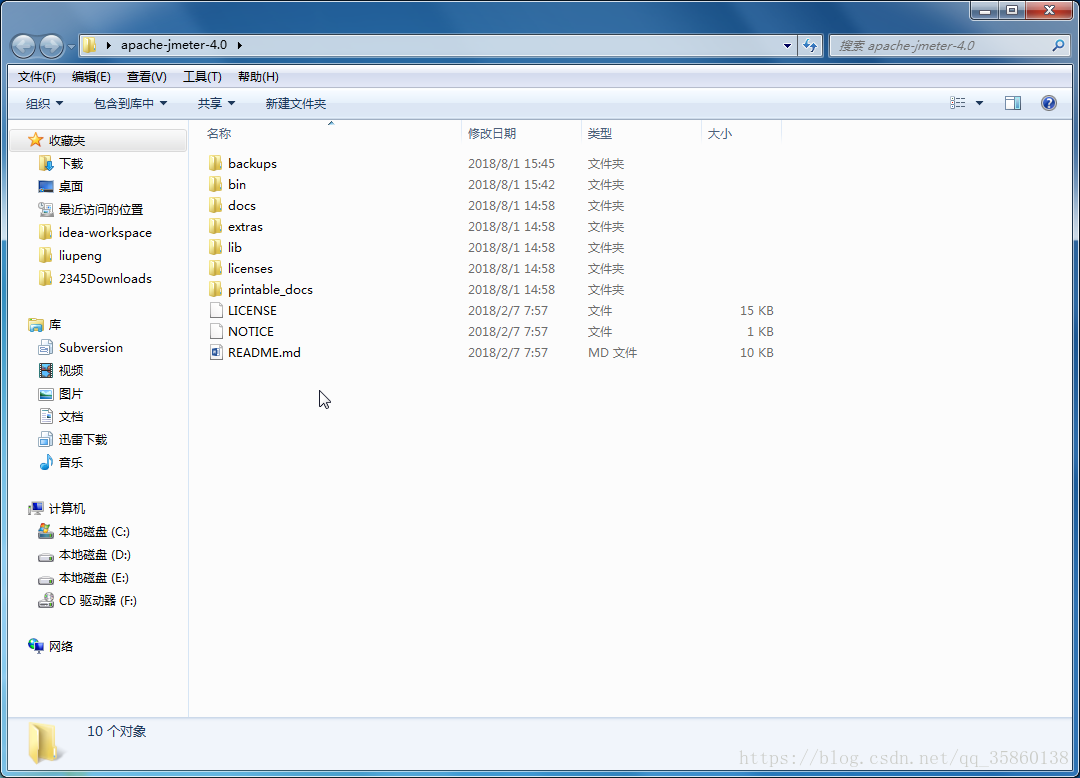
Task: Expand the address bar history dropdown
Action: pyautogui.click(x=787, y=46)
